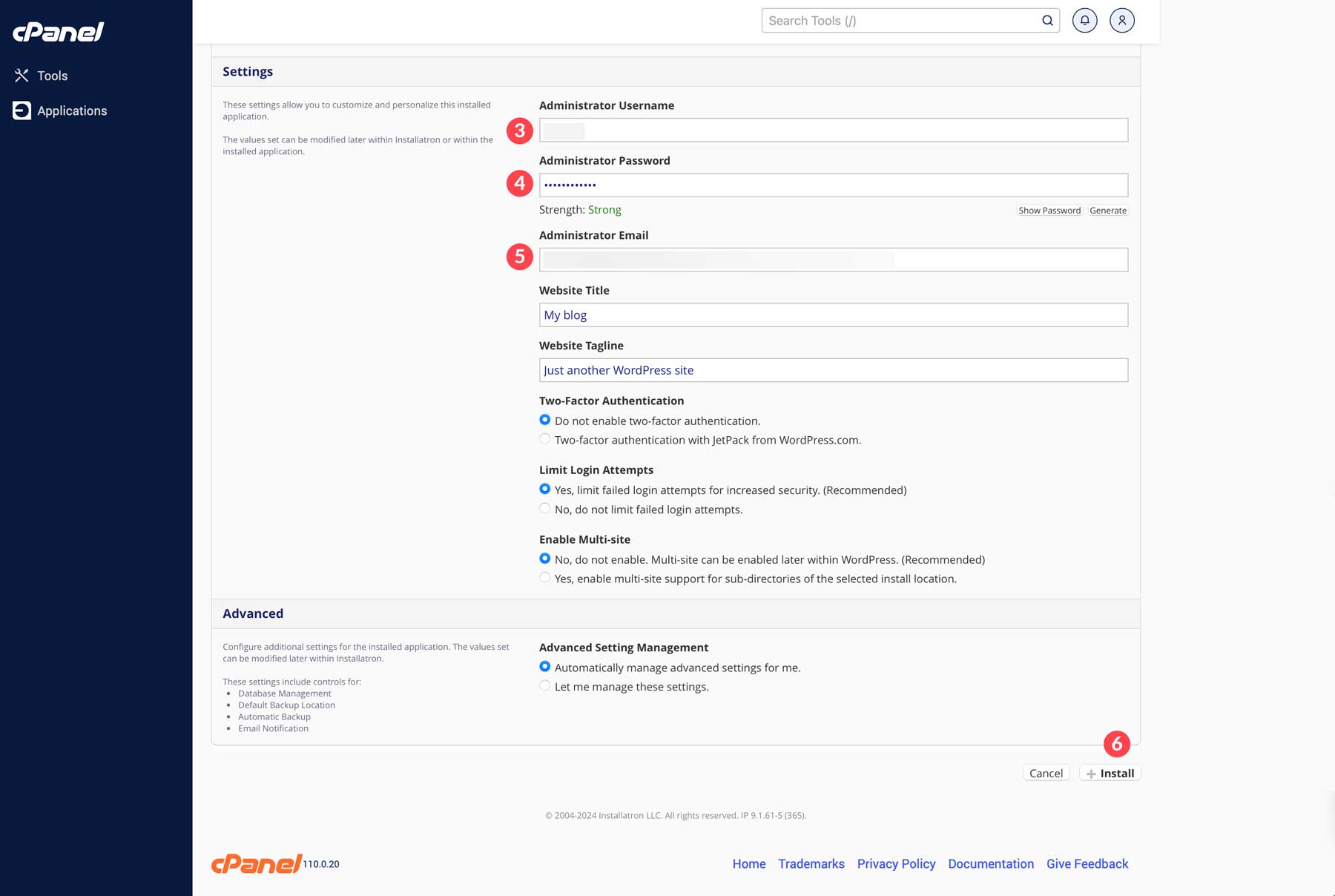Viewport: 1335px width, 896px height.
Task: Generate a new administrator password
Action: coord(1108,210)
